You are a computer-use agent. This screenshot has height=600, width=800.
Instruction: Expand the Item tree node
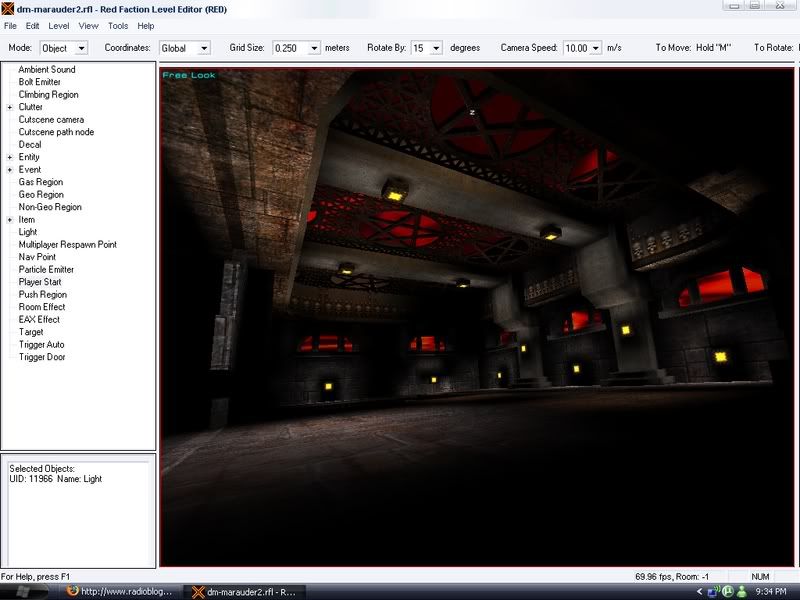pos(10,220)
